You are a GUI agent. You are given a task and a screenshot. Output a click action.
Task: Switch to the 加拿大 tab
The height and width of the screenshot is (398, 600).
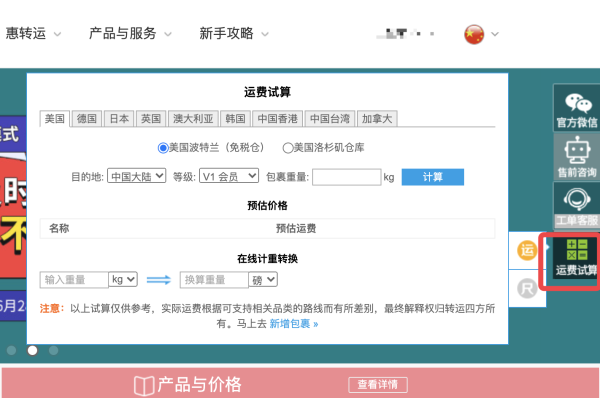click(377, 119)
